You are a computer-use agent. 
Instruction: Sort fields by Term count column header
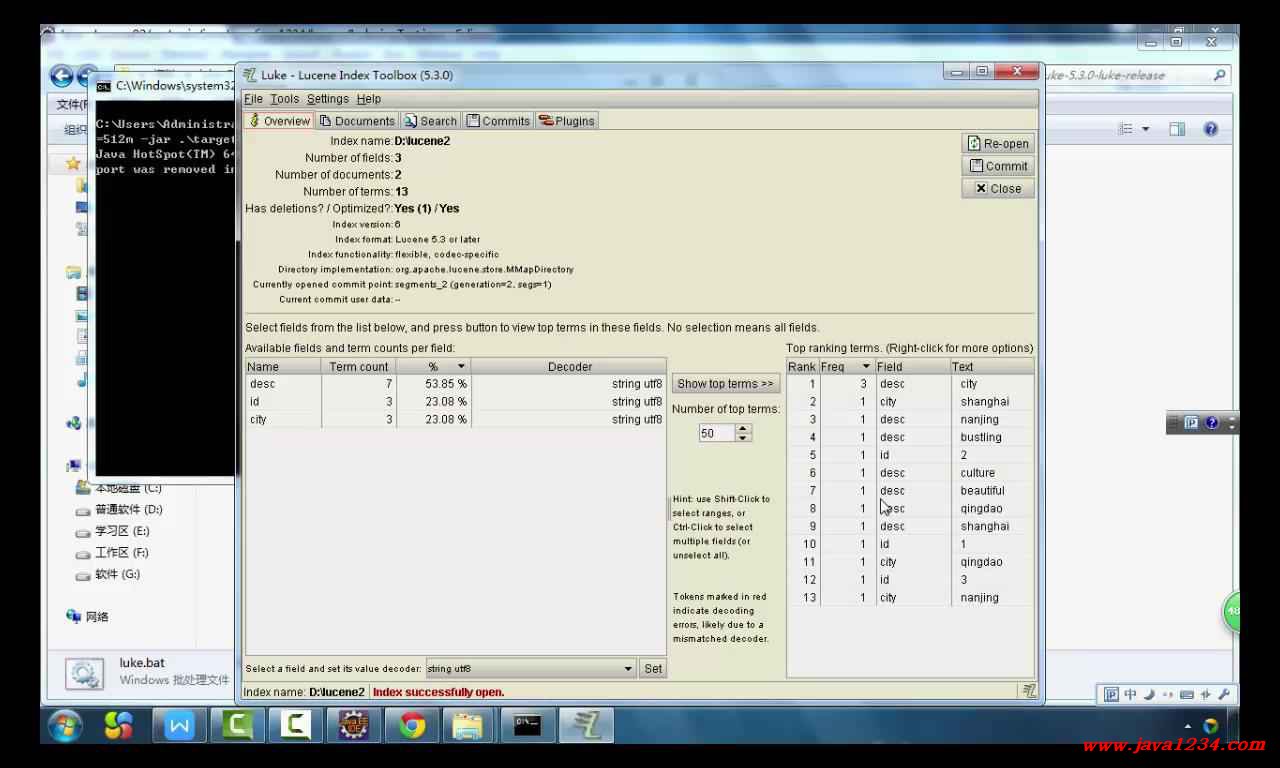pyautogui.click(x=359, y=367)
